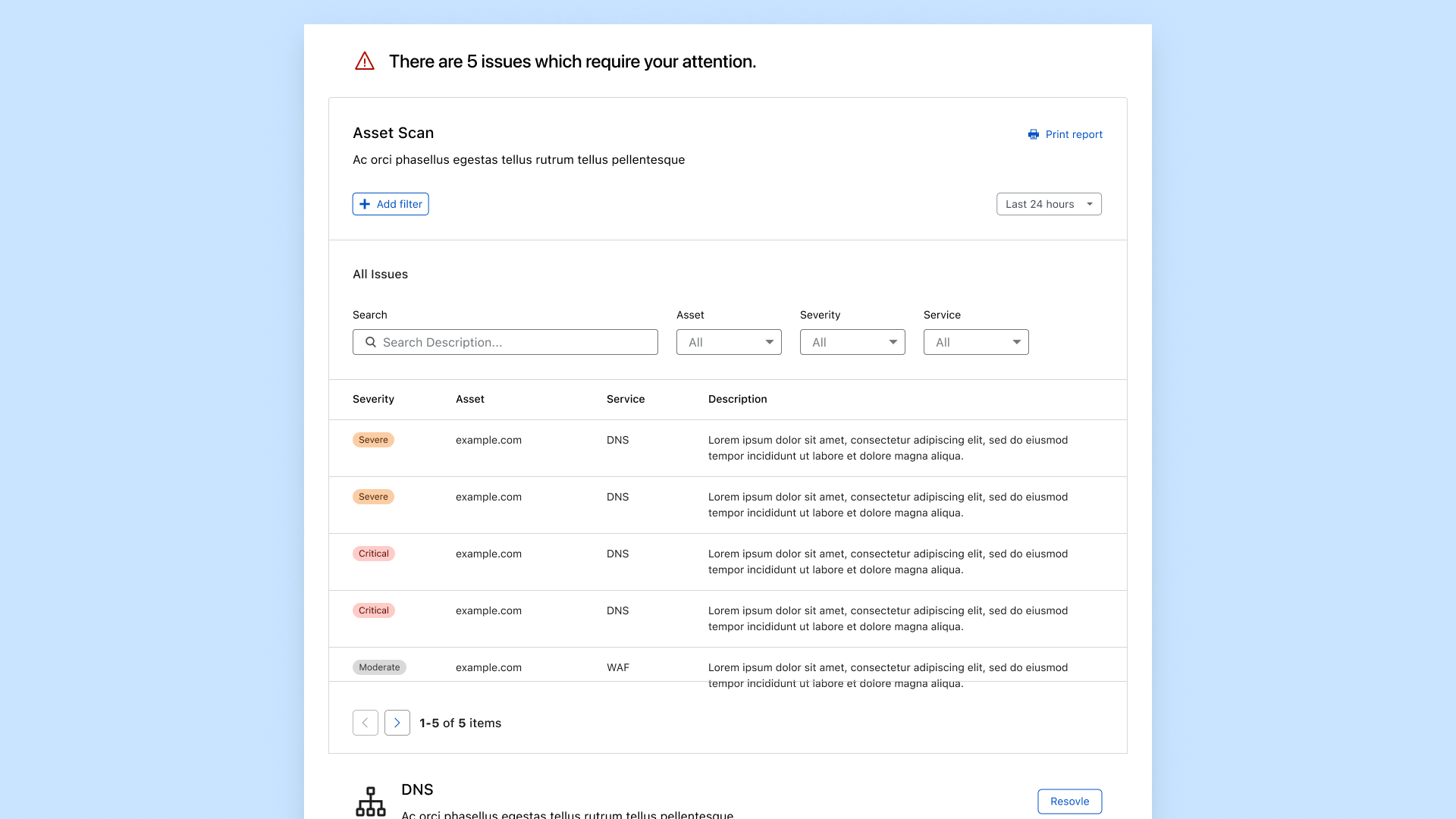Click the Resovle button for DNS
Image resolution: width=1456 pixels, height=819 pixels.
click(x=1069, y=802)
